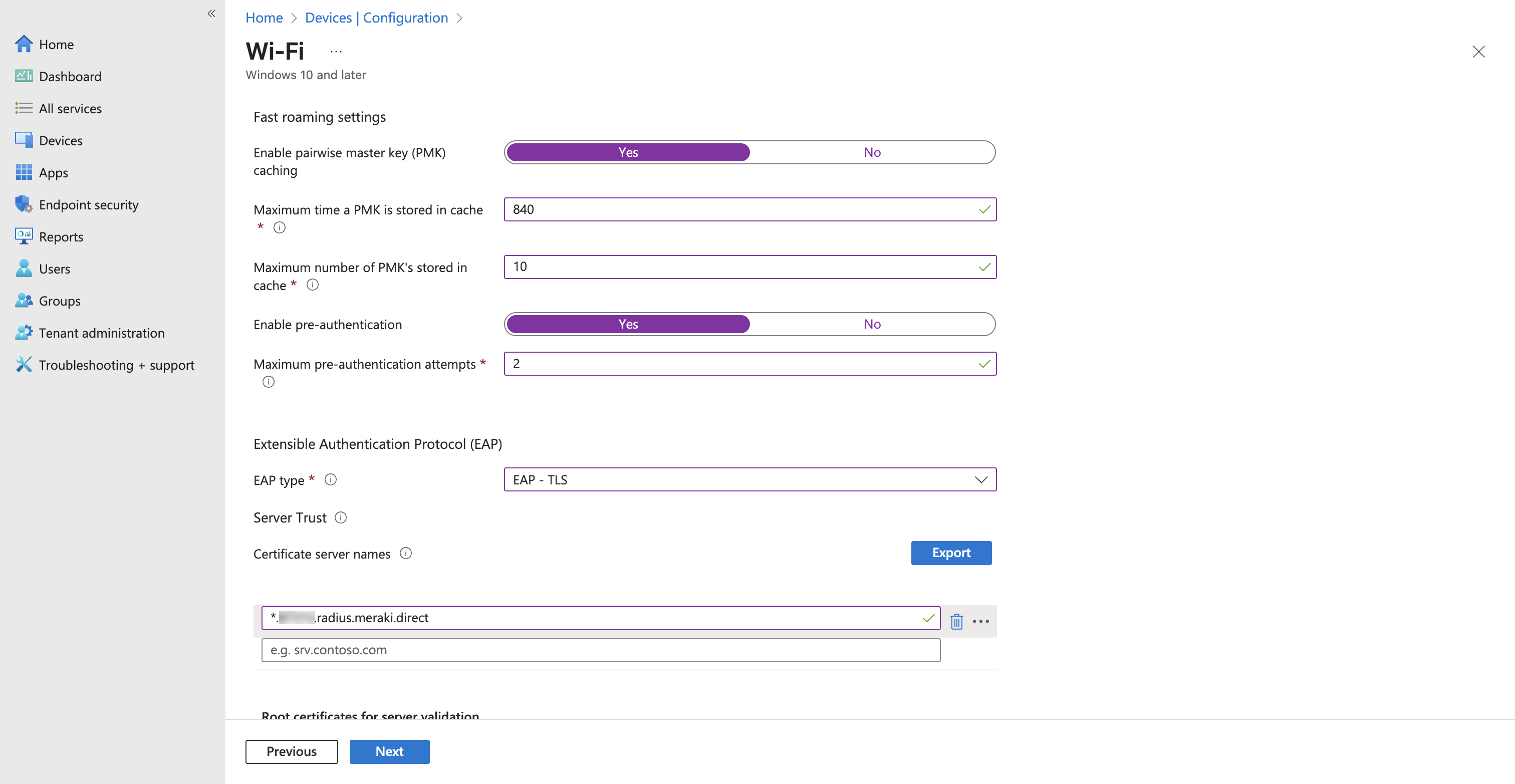
Task: Click the Groups people icon
Action: pyautogui.click(x=24, y=301)
